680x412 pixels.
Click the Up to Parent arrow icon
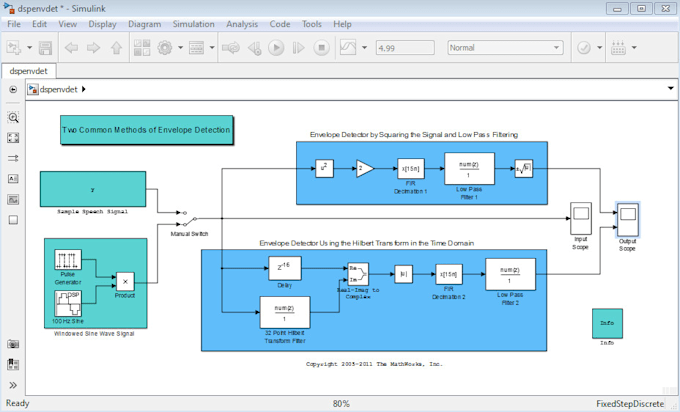(116, 48)
